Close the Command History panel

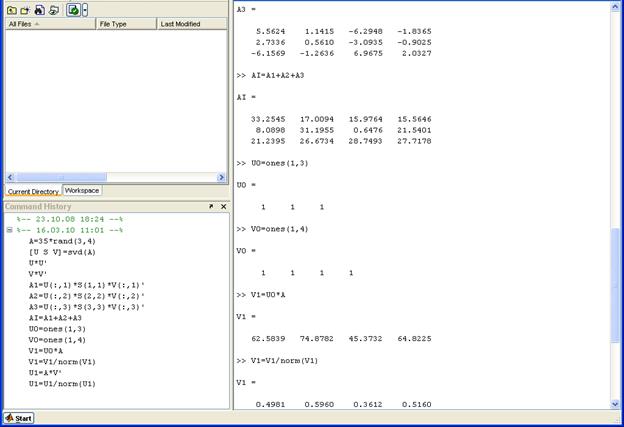point(223,206)
